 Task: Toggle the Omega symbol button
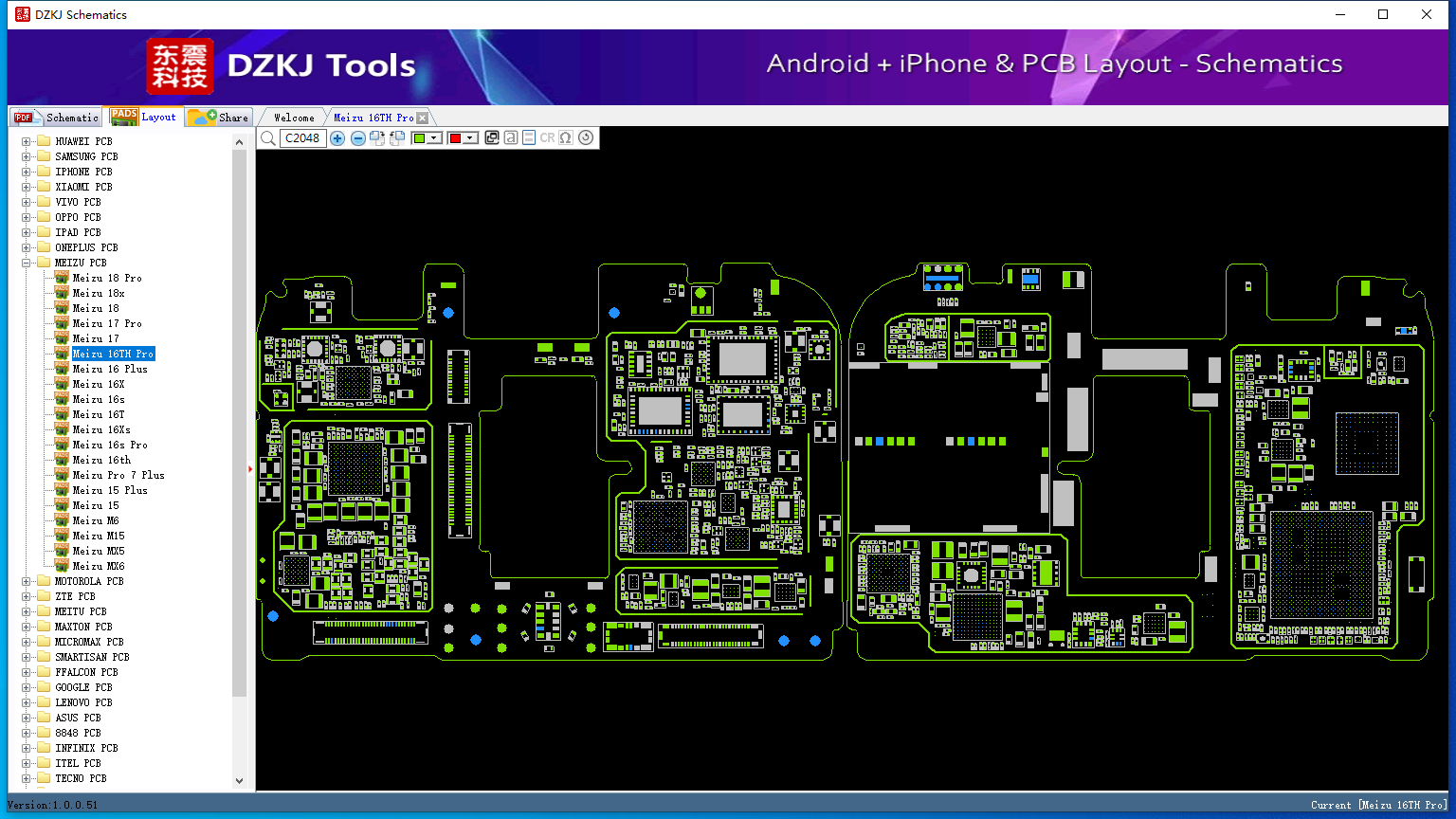(x=566, y=138)
